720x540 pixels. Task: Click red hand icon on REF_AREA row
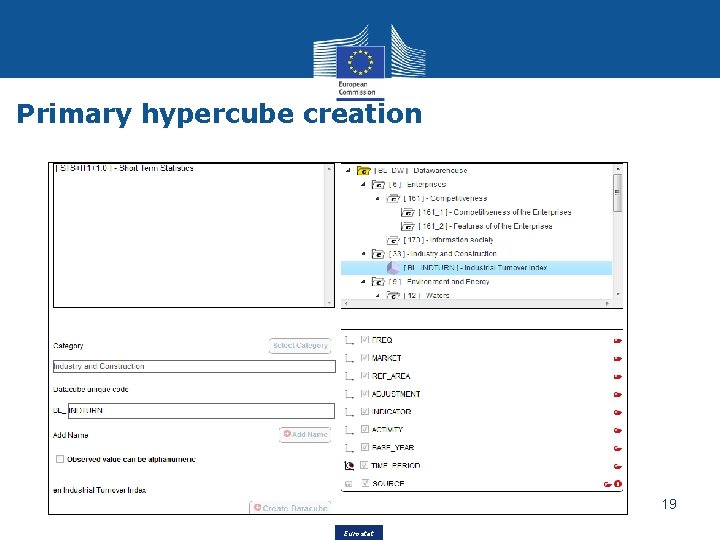[x=618, y=377]
